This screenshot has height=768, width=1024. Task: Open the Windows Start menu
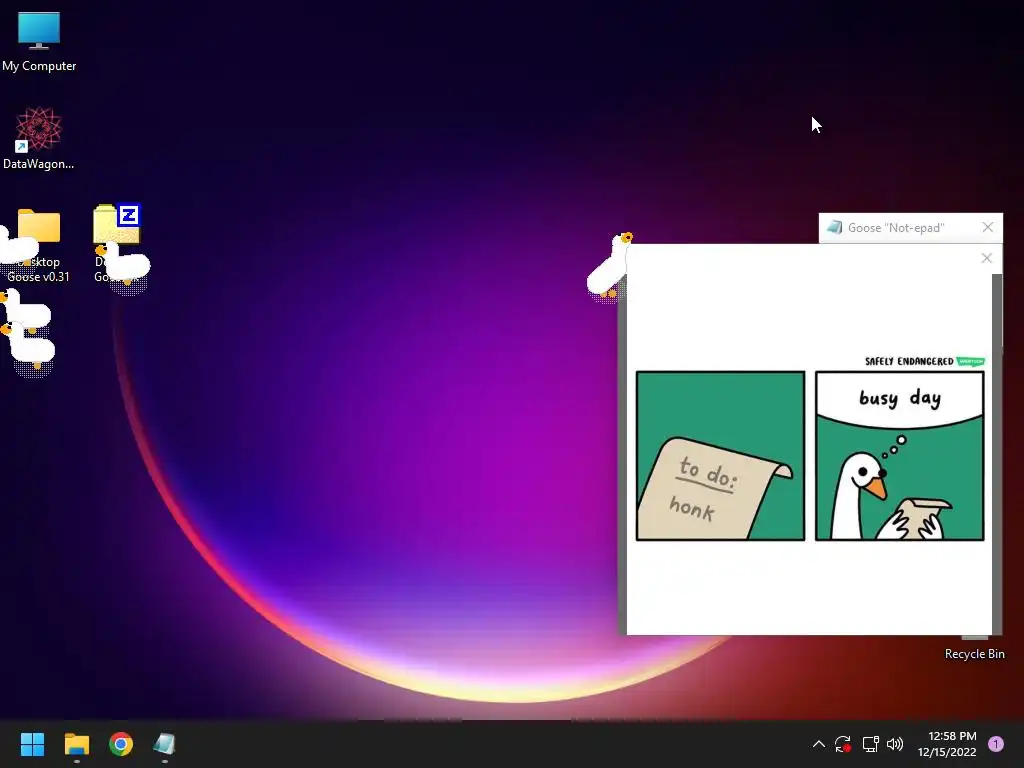click(x=32, y=744)
